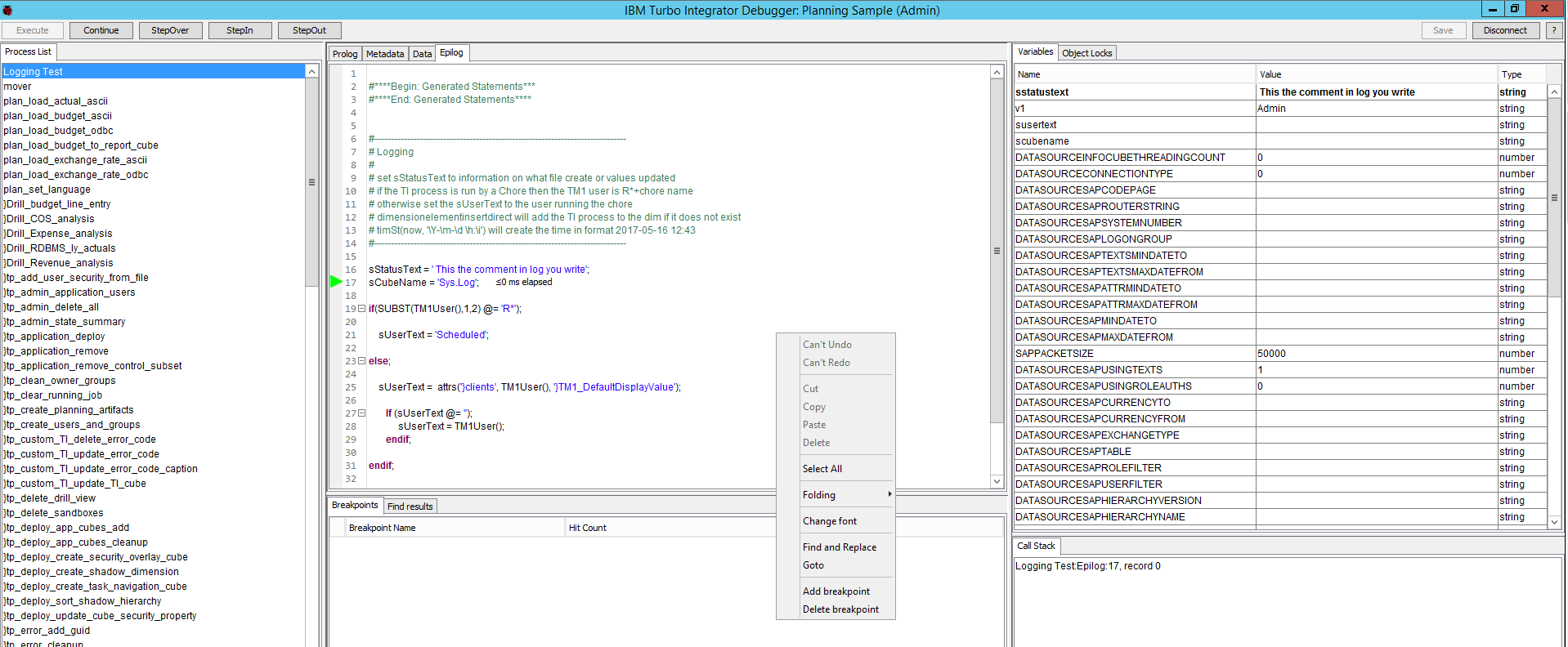Select }Drill_COS_analysis process

pyautogui.click(x=153, y=219)
